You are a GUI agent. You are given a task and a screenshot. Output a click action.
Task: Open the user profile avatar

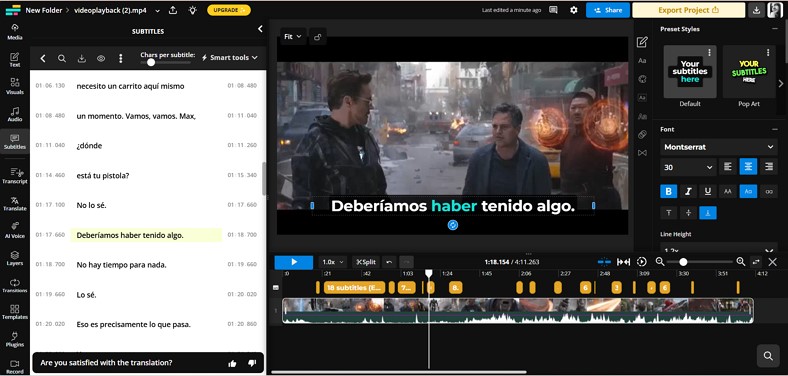(775, 10)
